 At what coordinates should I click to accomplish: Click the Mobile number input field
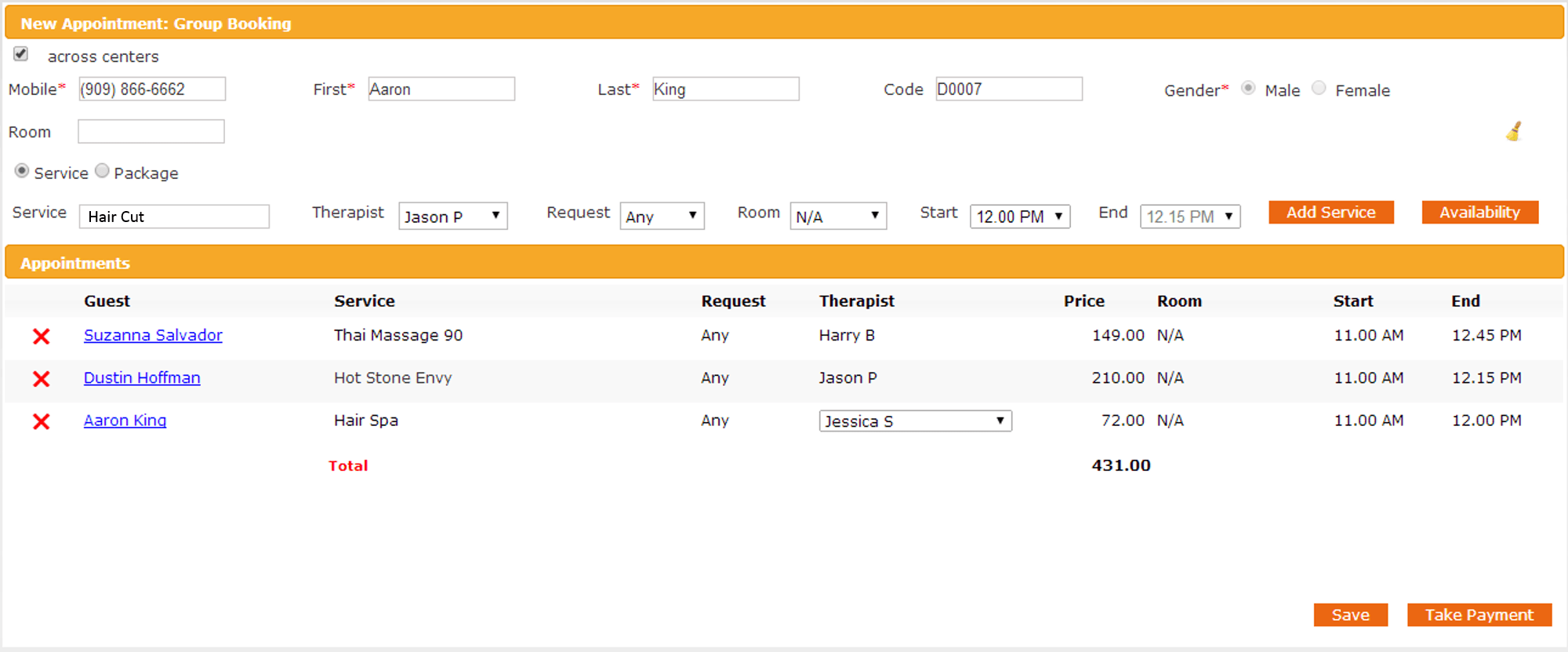[152, 89]
